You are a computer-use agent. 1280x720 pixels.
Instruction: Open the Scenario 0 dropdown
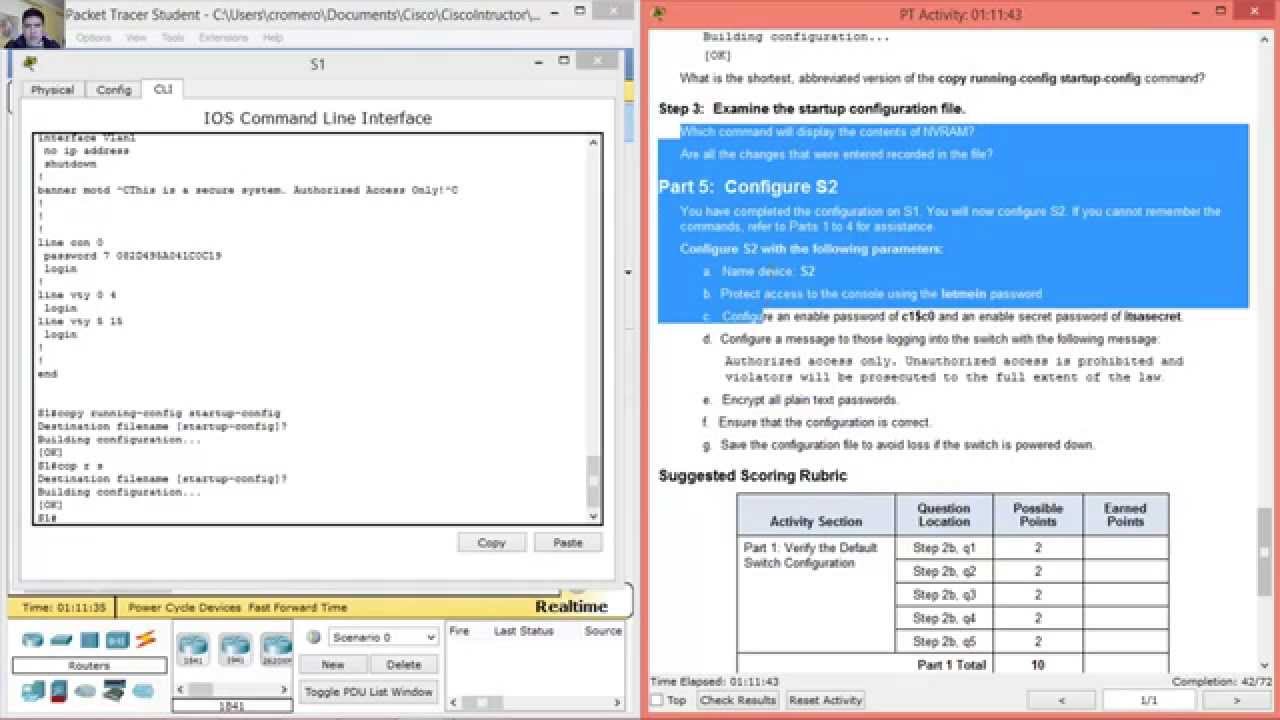385,637
